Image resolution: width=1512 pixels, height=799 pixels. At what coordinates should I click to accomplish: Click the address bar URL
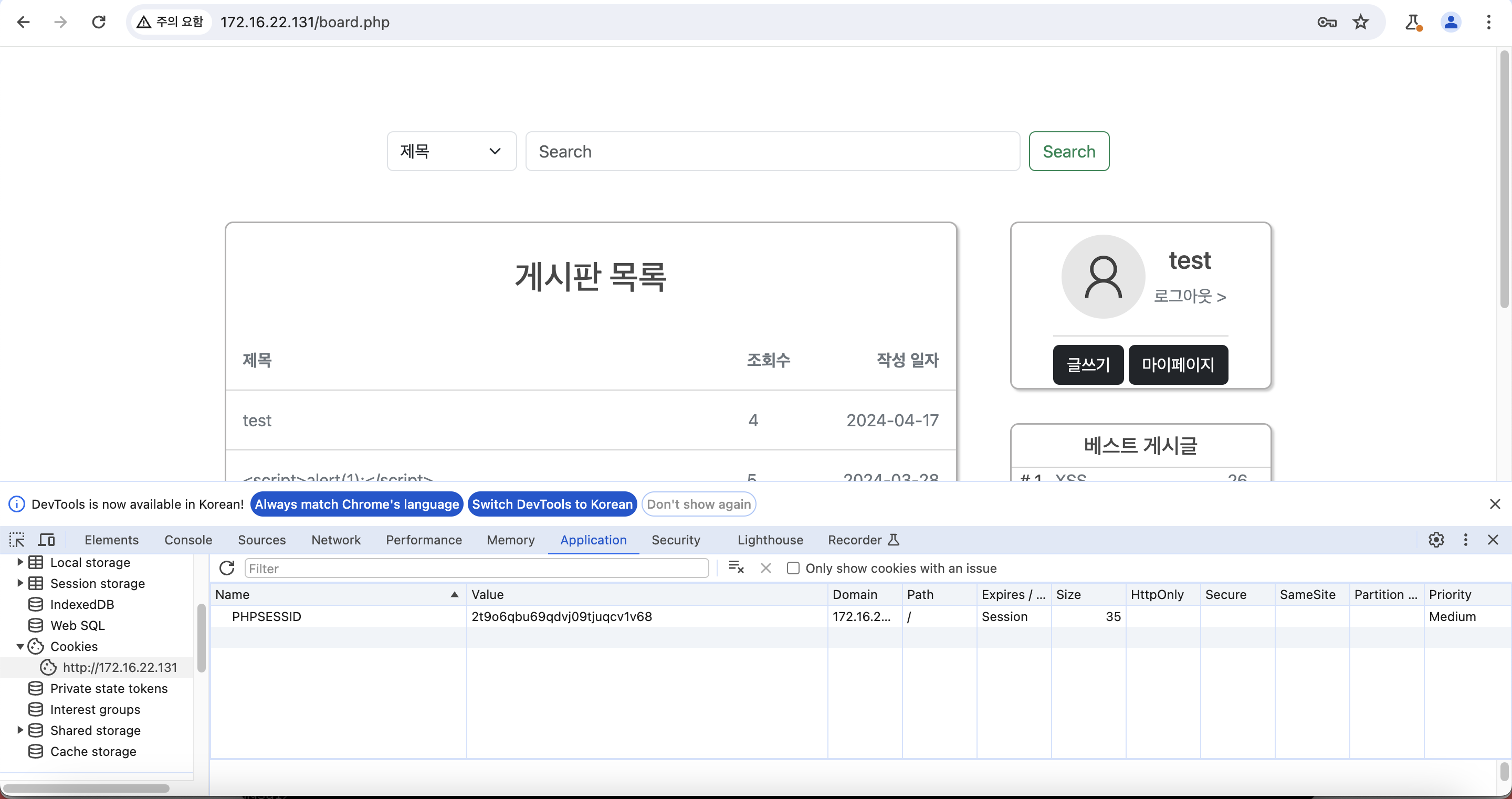(x=304, y=22)
